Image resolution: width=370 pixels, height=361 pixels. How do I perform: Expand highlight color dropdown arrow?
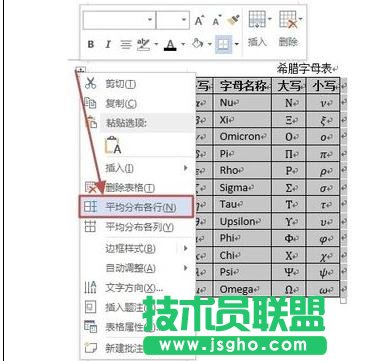point(156,44)
